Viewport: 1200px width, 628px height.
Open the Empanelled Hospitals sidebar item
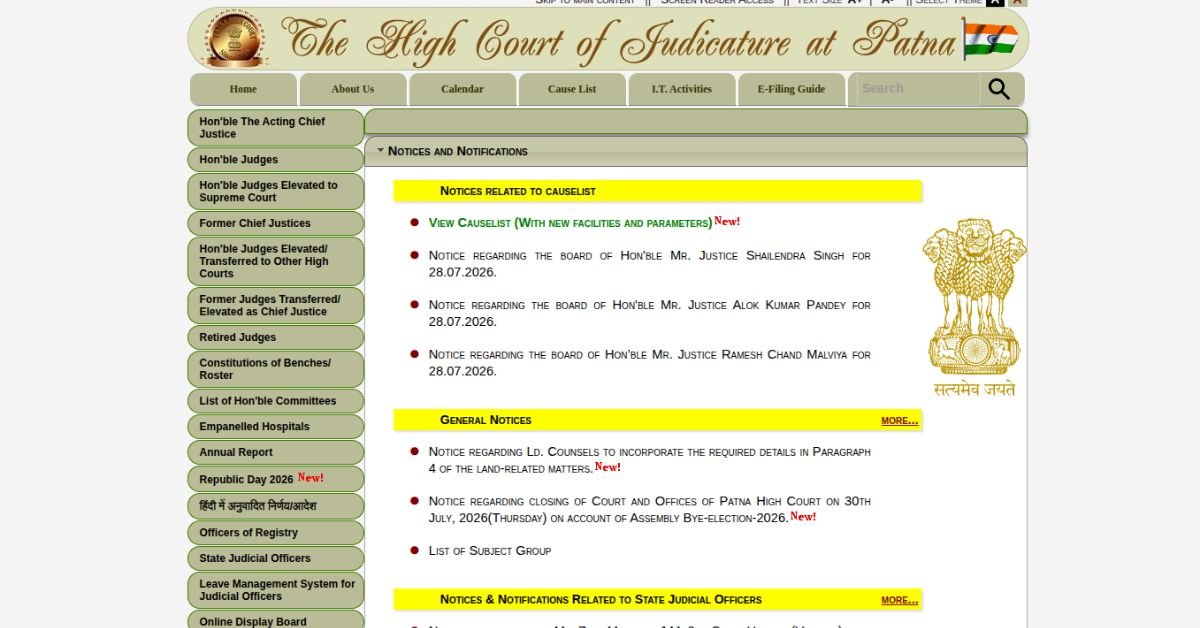click(275, 427)
